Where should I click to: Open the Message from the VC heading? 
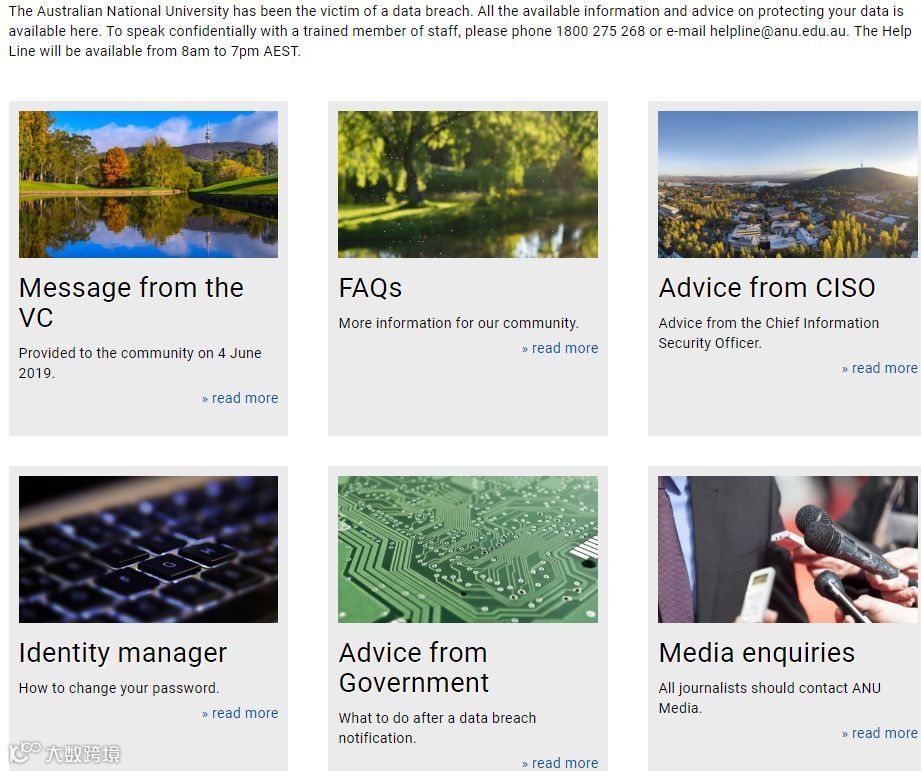point(131,302)
